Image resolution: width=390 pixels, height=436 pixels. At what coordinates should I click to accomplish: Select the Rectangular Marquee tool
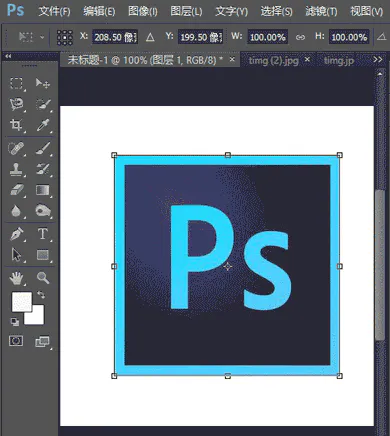coord(16,83)
